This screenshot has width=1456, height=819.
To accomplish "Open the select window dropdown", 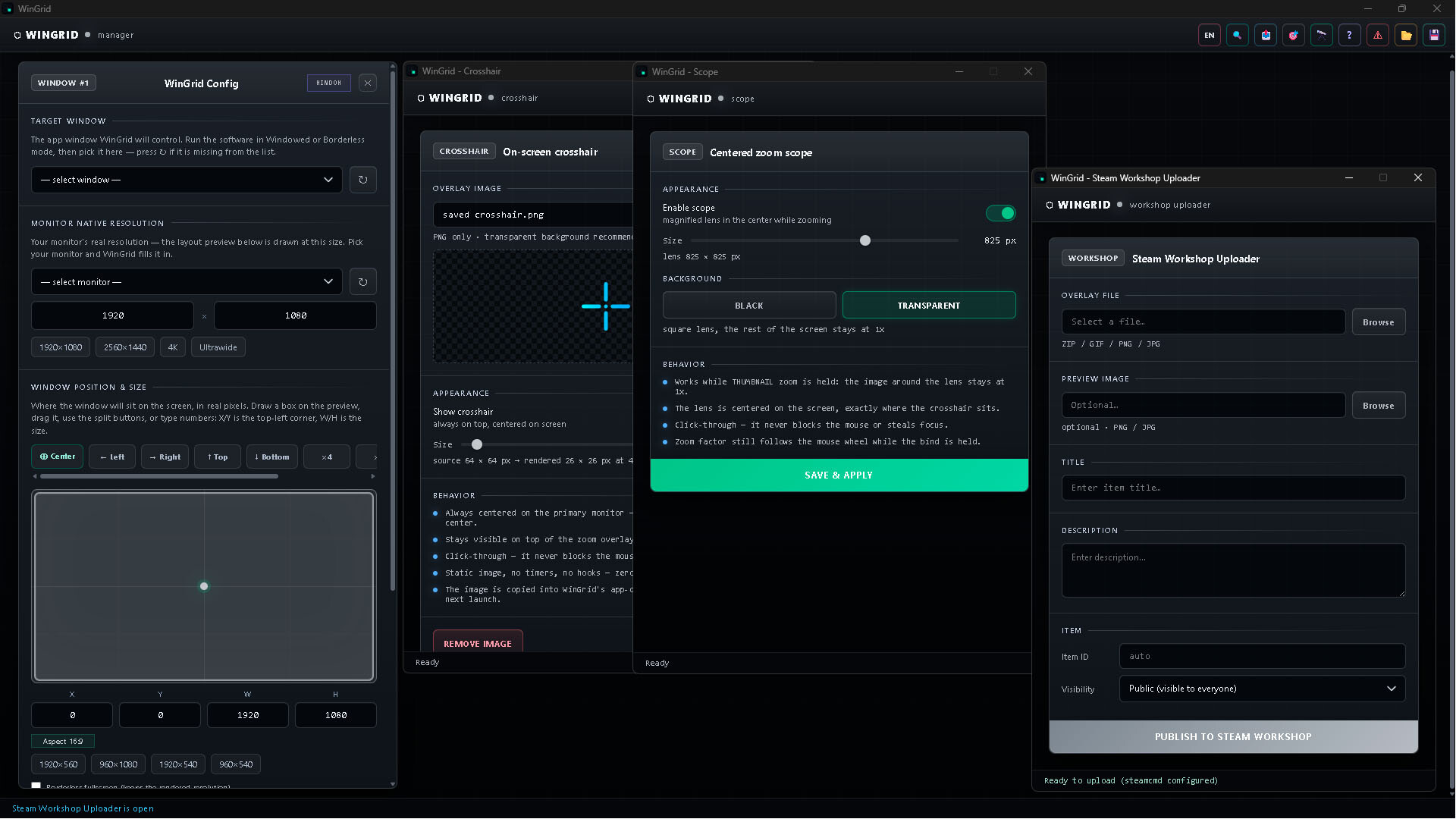I will point(187,180).
